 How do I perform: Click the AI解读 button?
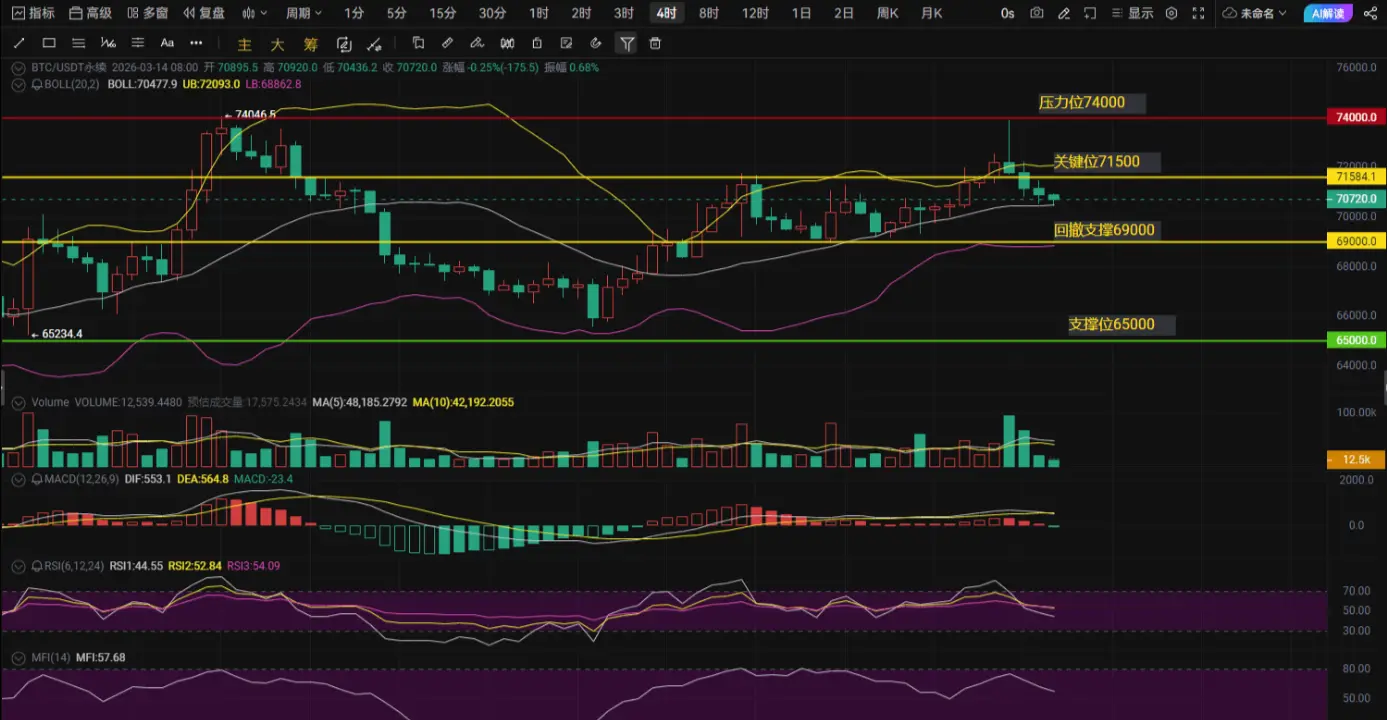click(x=1329, y=13)
